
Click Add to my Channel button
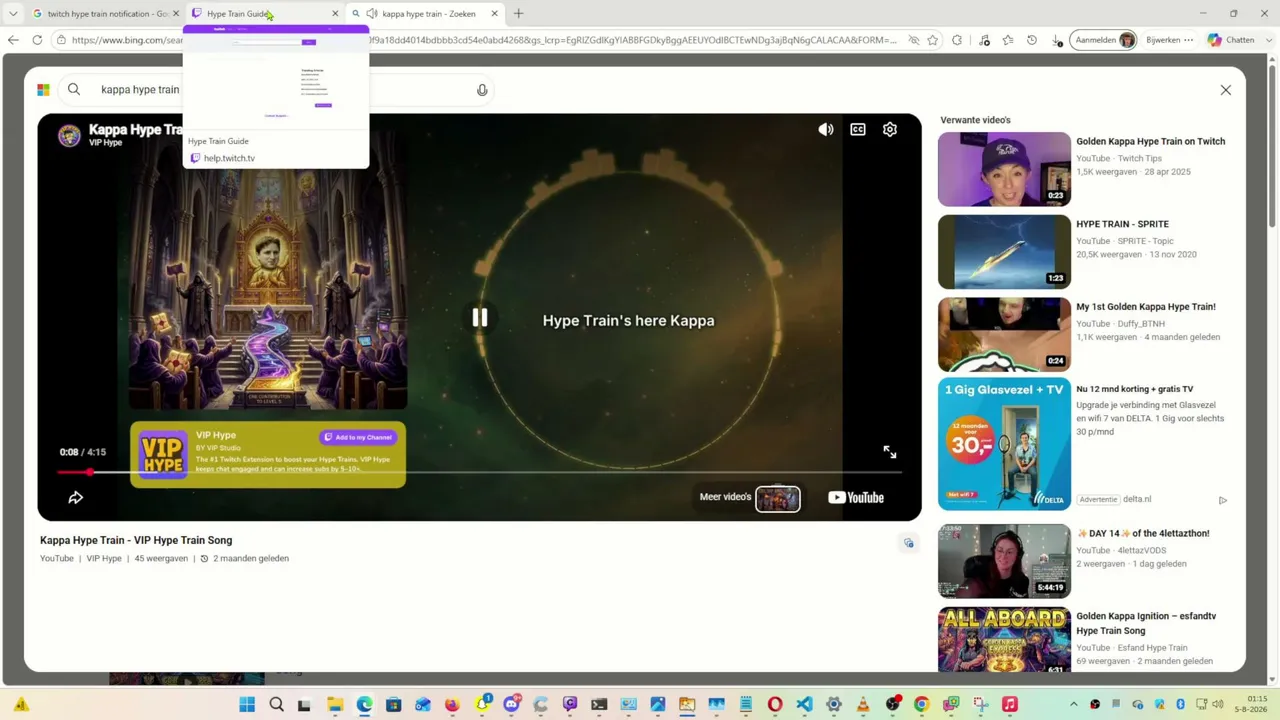(358, 437)
